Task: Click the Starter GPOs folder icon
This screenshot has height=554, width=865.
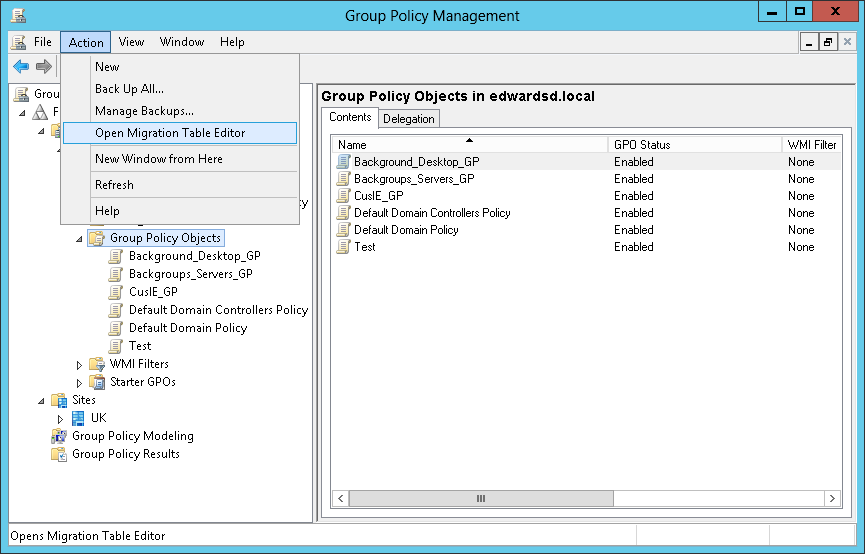Action: click(97, 382)
